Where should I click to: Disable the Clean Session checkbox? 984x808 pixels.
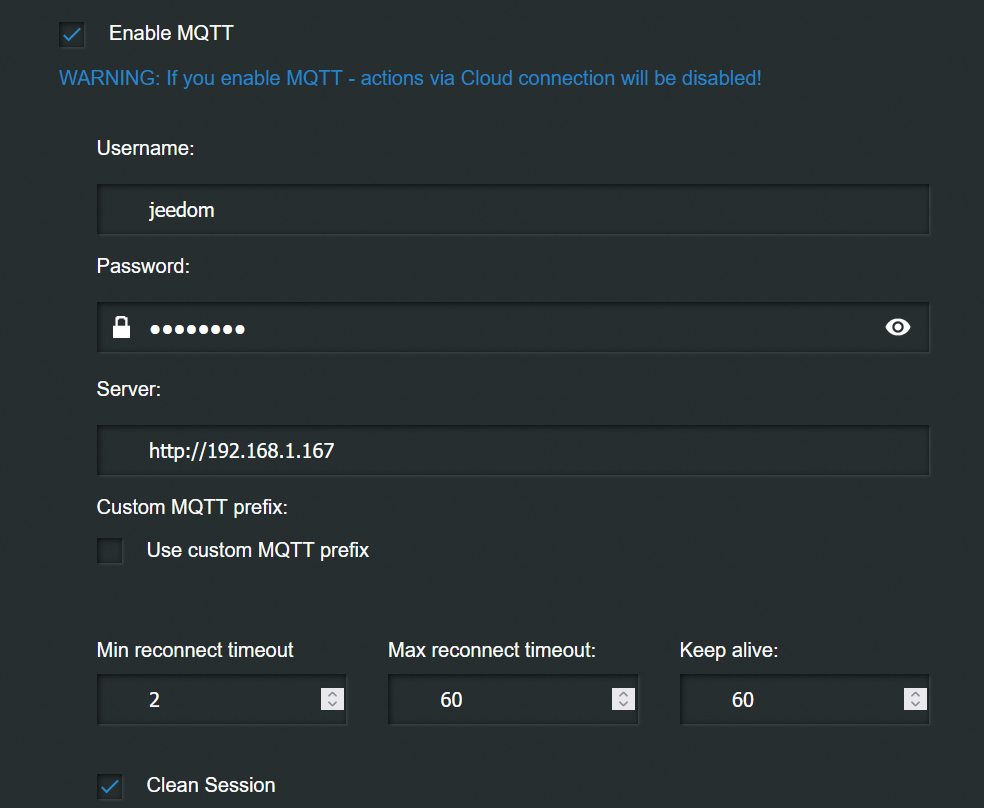[x=110, y=786]
